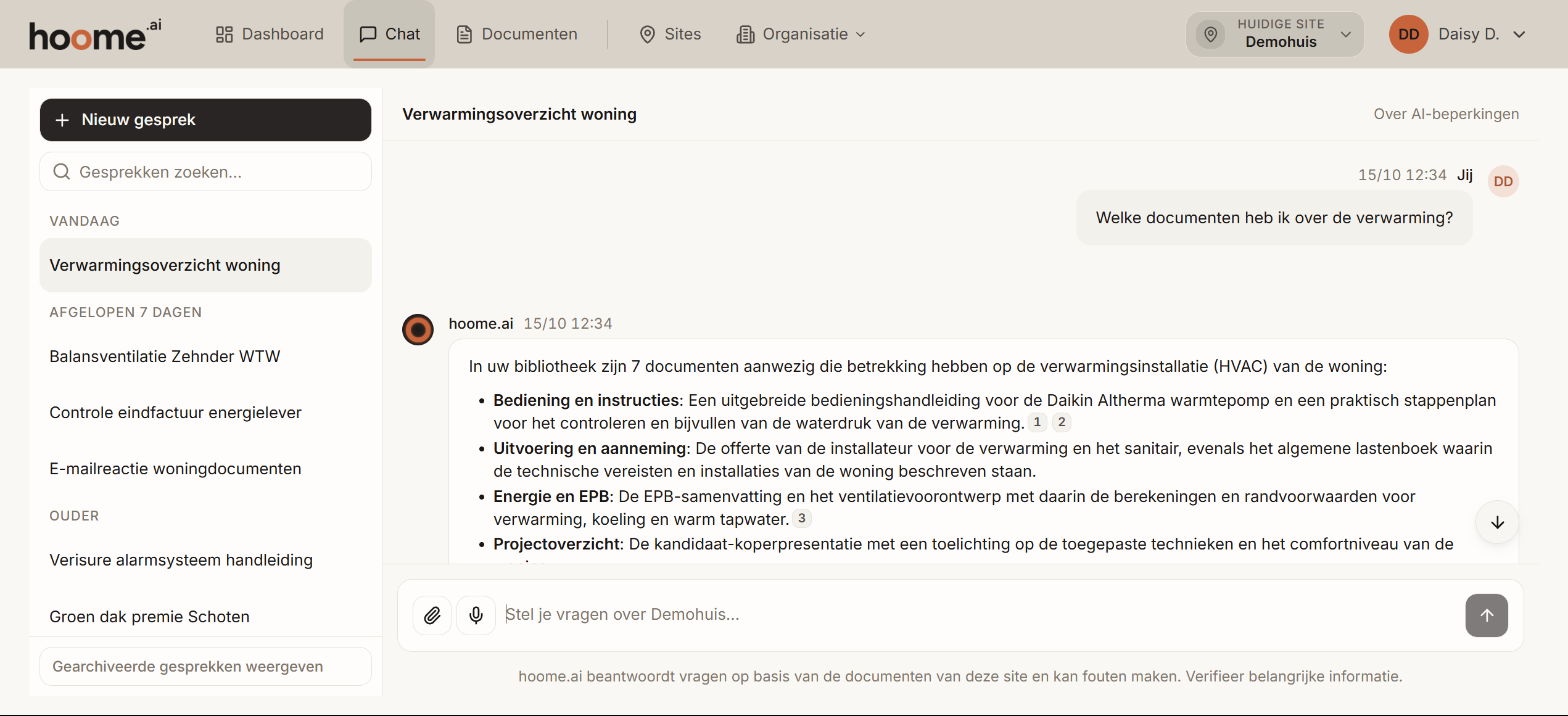The image size is (1568, 716).
Task: Click the Documenten page icon
Action: coord(464,34)
